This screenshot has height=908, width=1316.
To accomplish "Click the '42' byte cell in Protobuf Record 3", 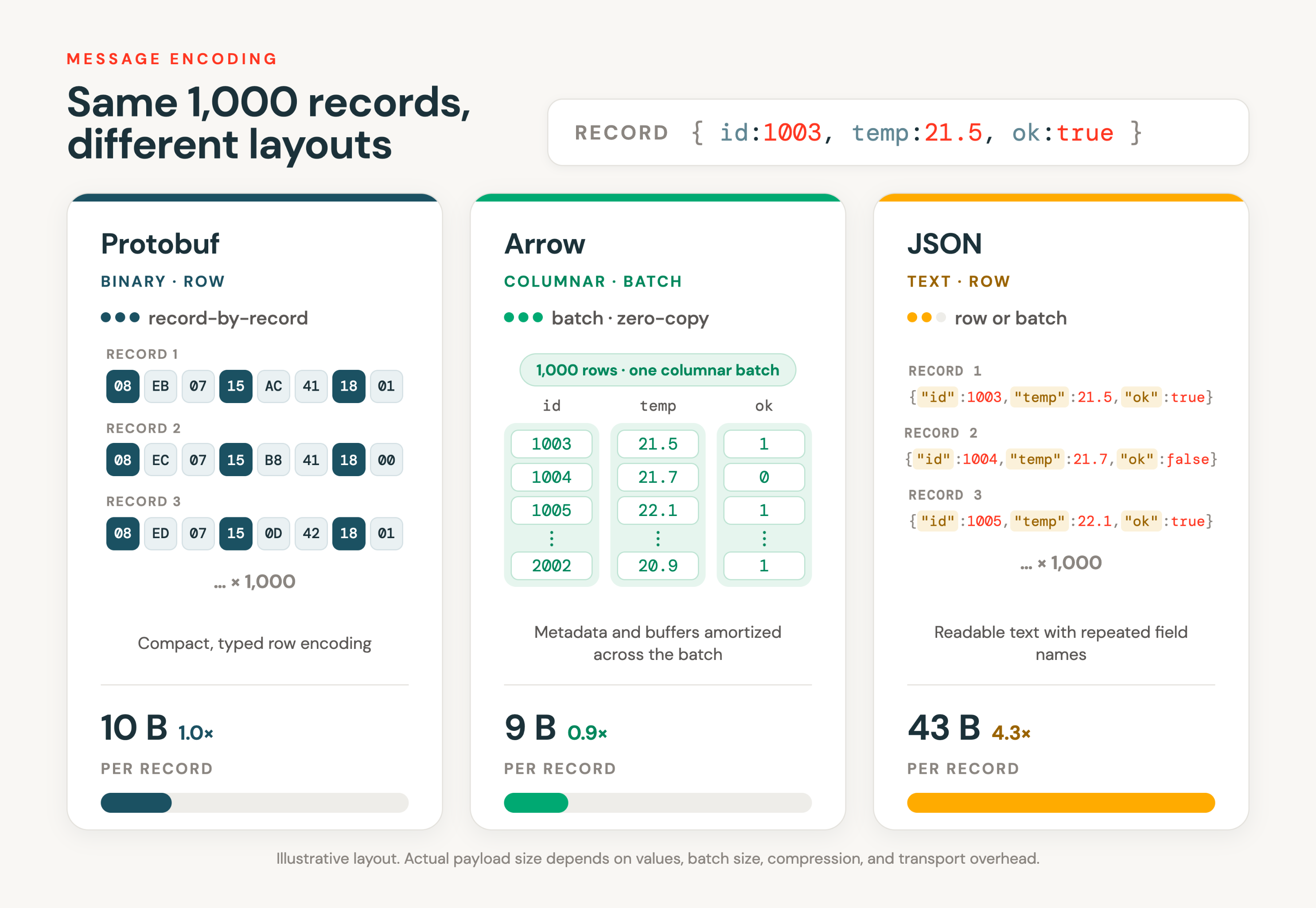I will (311, 533).
